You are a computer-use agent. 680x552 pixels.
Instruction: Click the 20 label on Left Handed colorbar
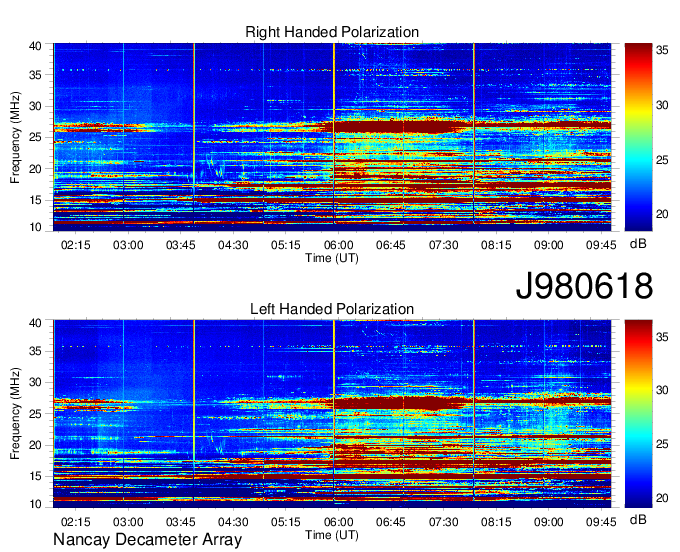662,498
